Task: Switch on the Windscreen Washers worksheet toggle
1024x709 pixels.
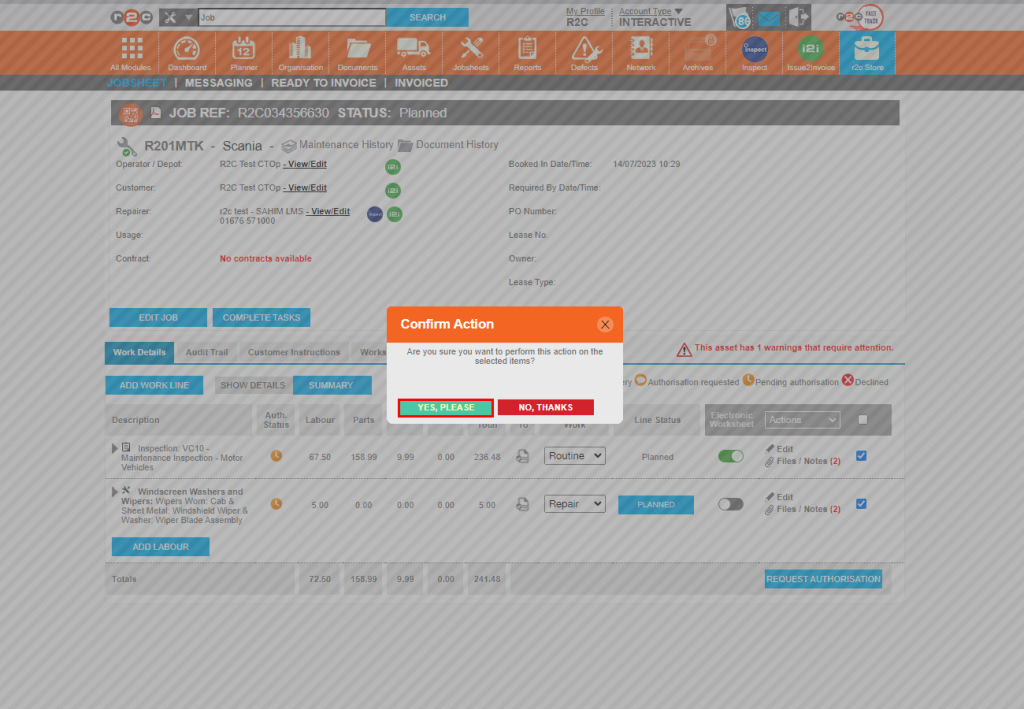Action: pyautogui.click(x=731, y=505)
